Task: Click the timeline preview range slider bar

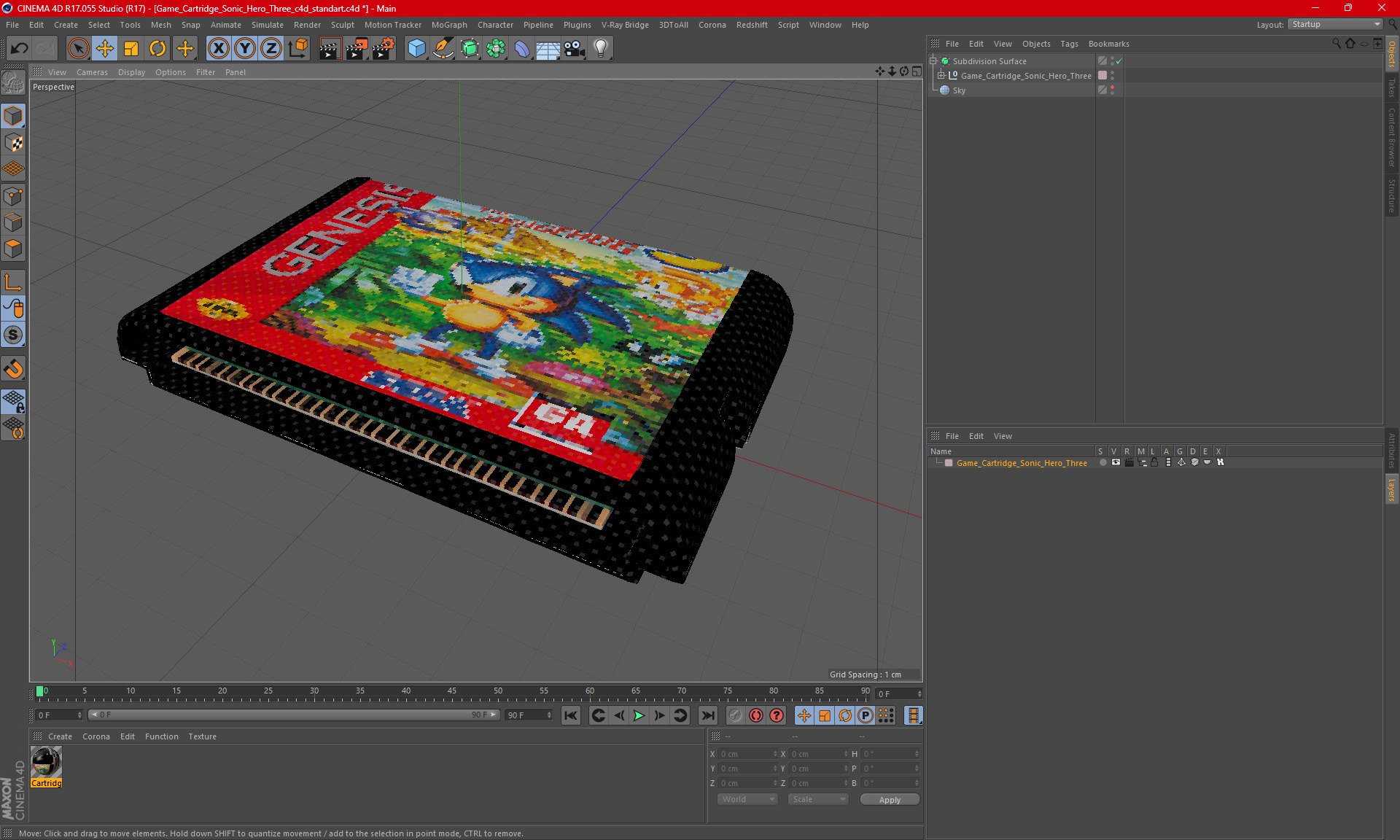Action: point(294,715)
